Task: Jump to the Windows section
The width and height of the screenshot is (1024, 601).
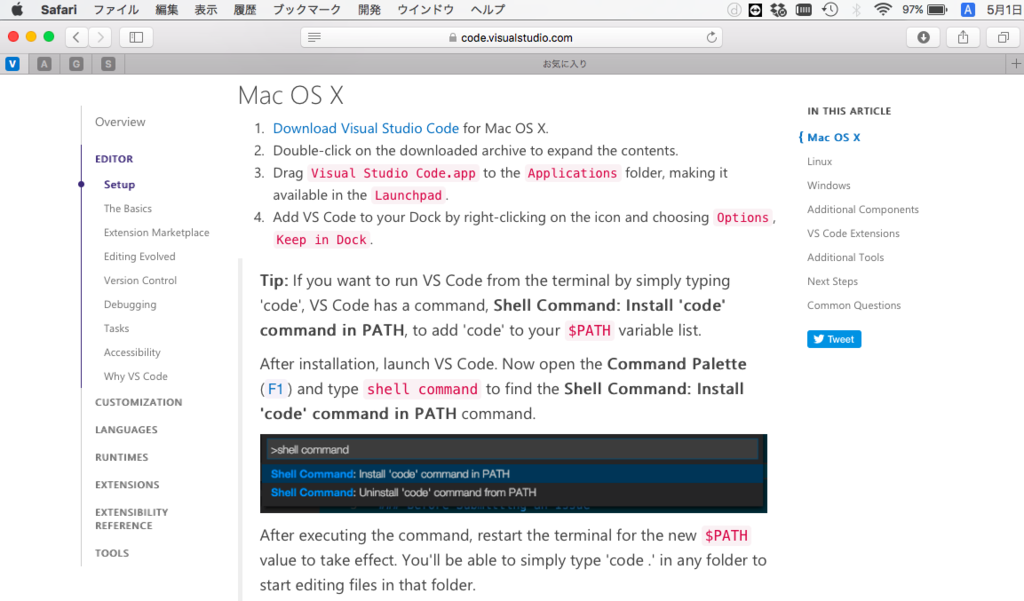Action: 828,186
